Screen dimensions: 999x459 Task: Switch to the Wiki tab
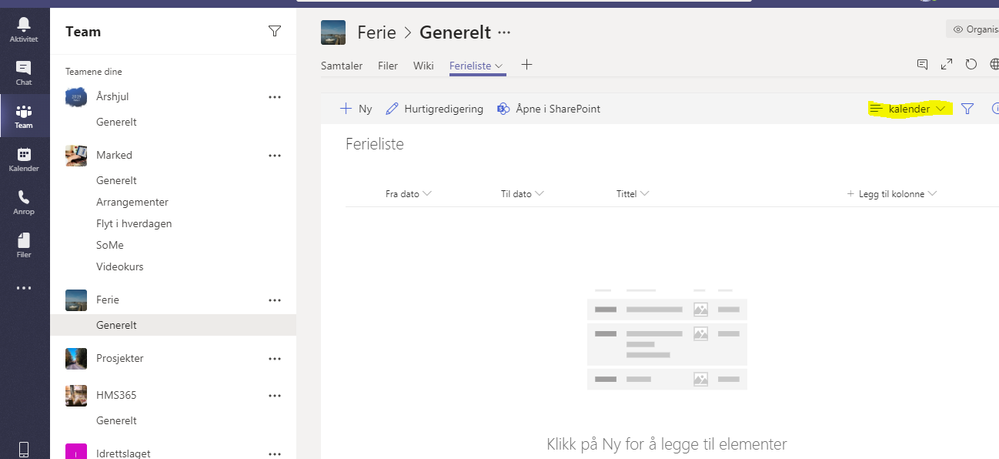[x=423, y=66]
